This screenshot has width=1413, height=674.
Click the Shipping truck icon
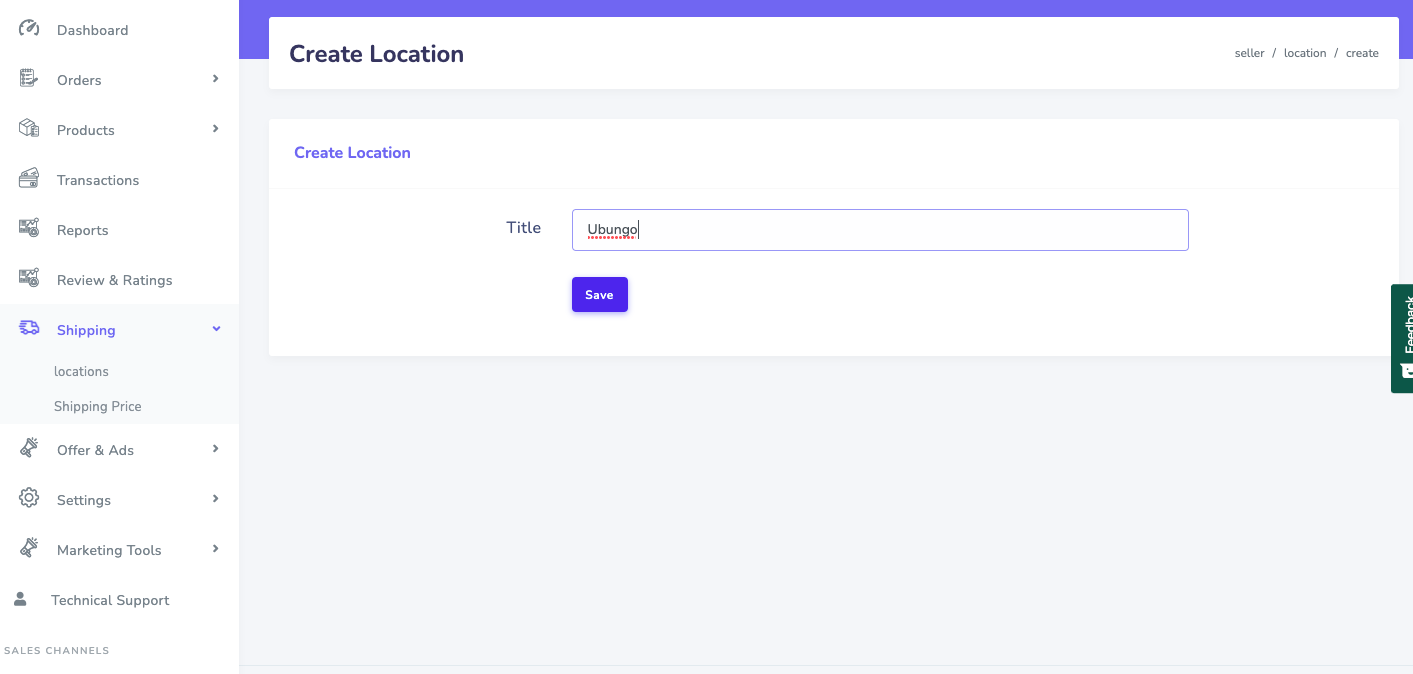(x=29, y=329)
